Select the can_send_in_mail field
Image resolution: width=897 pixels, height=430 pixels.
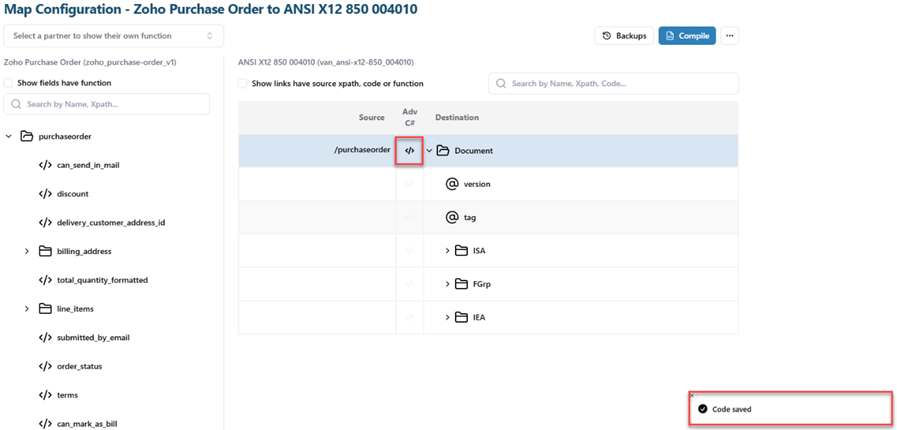88,165
